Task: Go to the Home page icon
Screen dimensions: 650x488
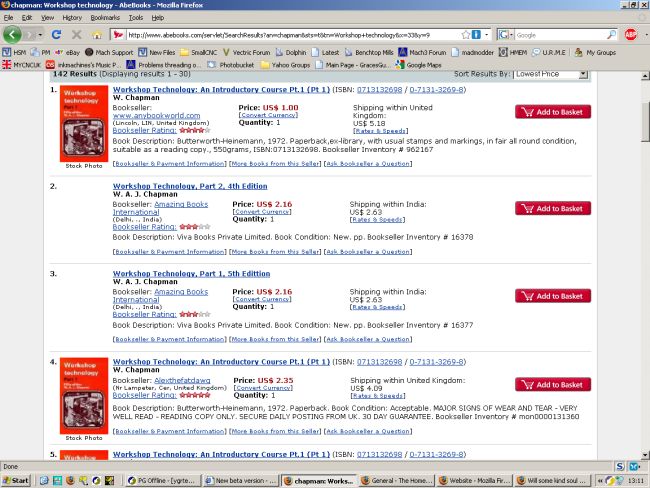Action: click(x=97, y=35)
